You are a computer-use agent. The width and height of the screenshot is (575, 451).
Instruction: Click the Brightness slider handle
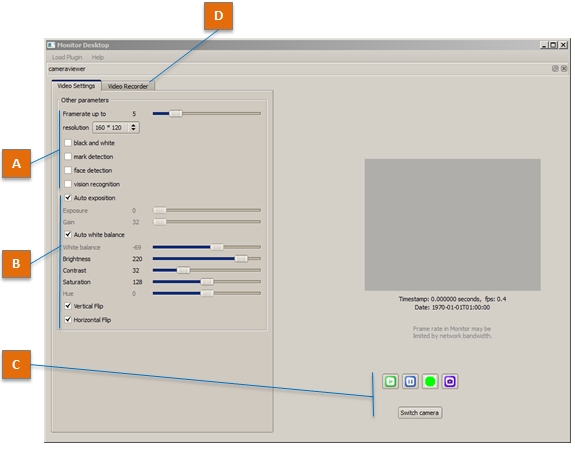241,258
